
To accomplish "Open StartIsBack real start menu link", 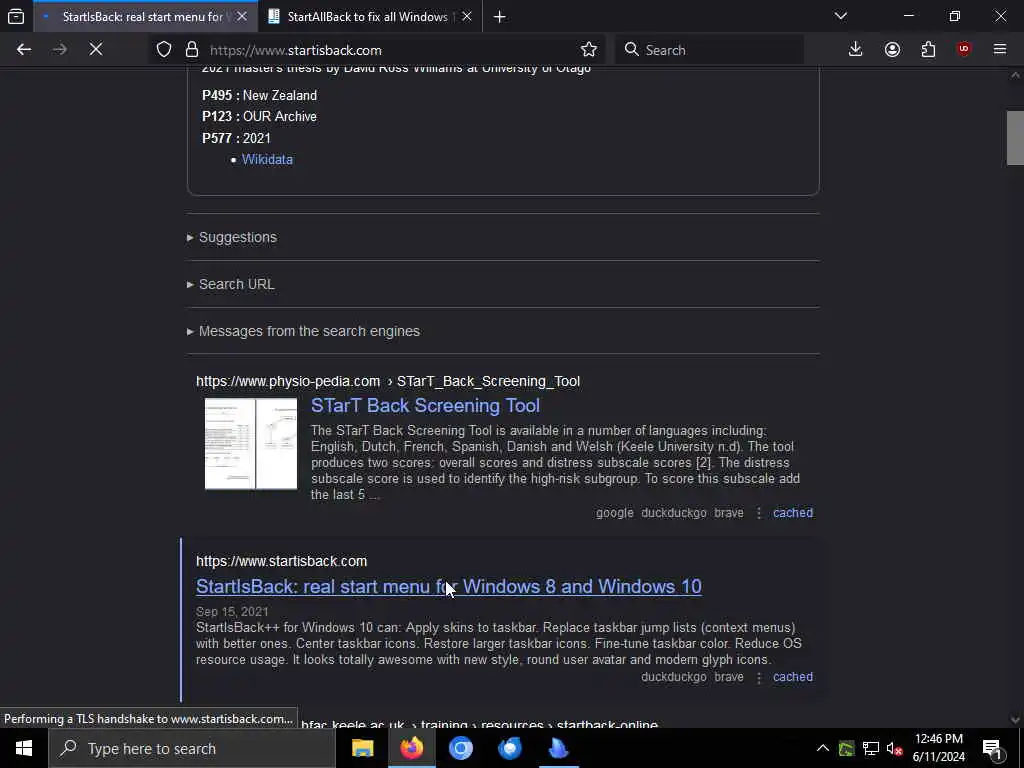I will [449, 586].
